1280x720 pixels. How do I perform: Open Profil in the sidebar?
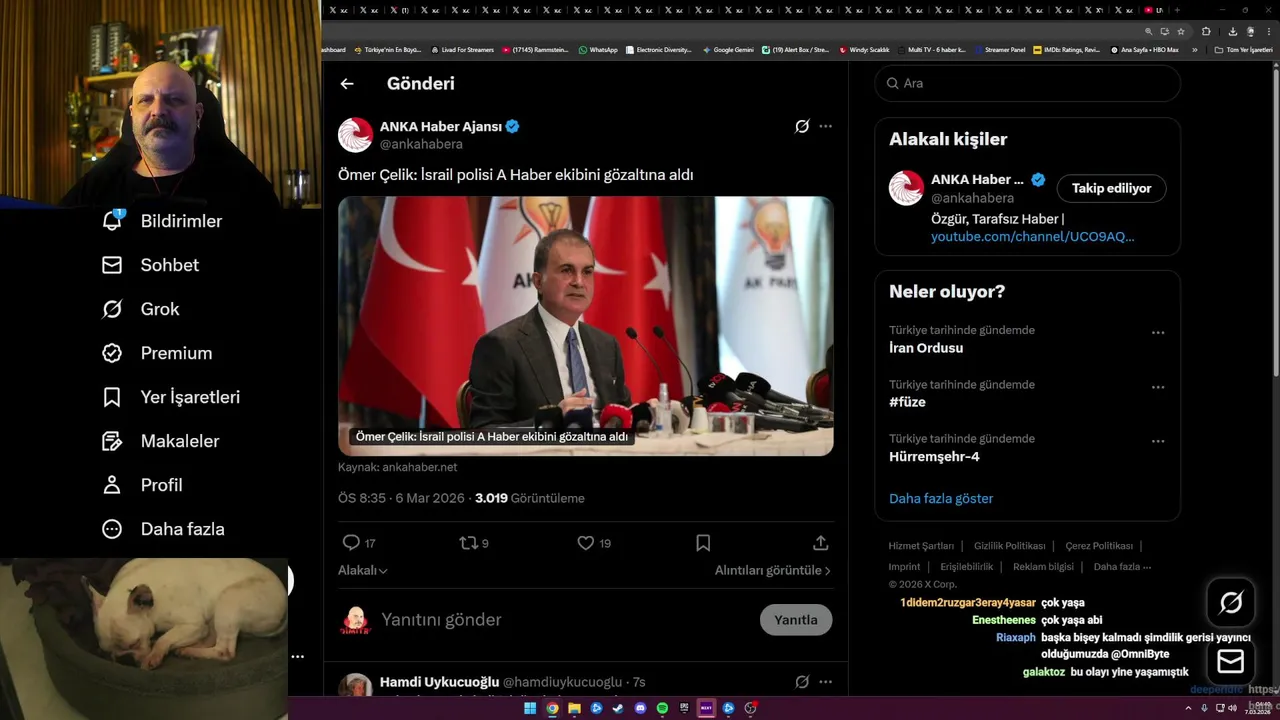142,485
